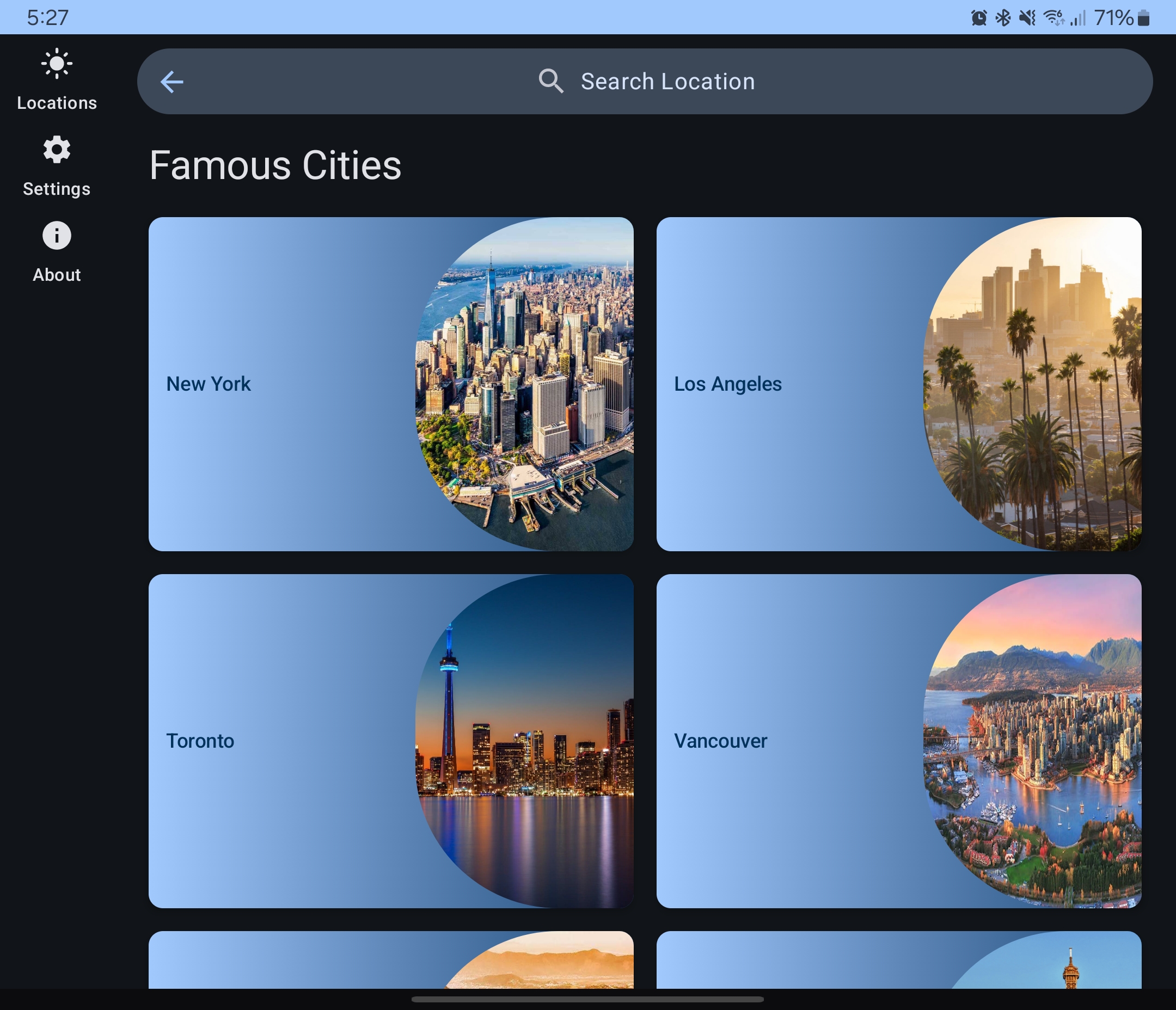The width and height of the screenshot is (1176, 1010).
Task: Open the Los Angeles city card
Action: (899, 384)
